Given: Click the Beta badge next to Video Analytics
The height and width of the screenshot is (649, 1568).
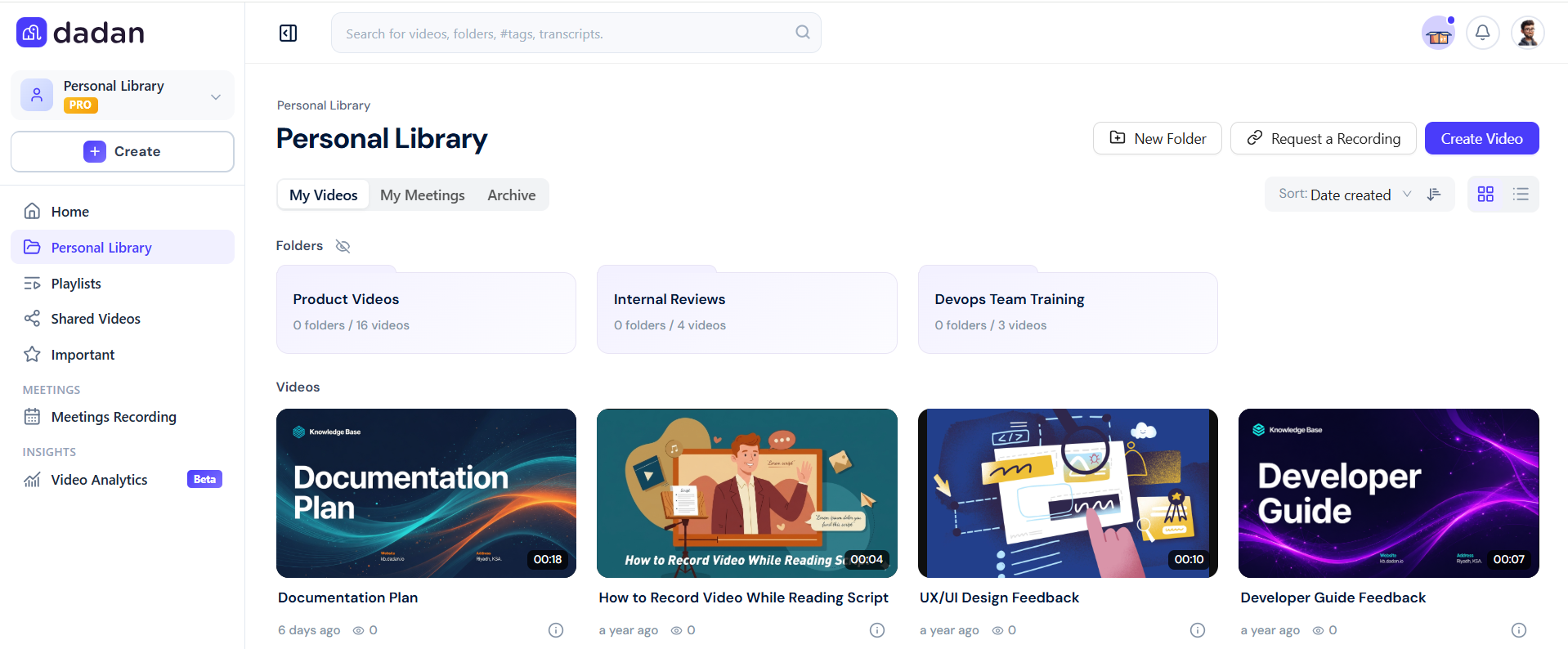Looking at the screenshot, I should tap(204, 479).
